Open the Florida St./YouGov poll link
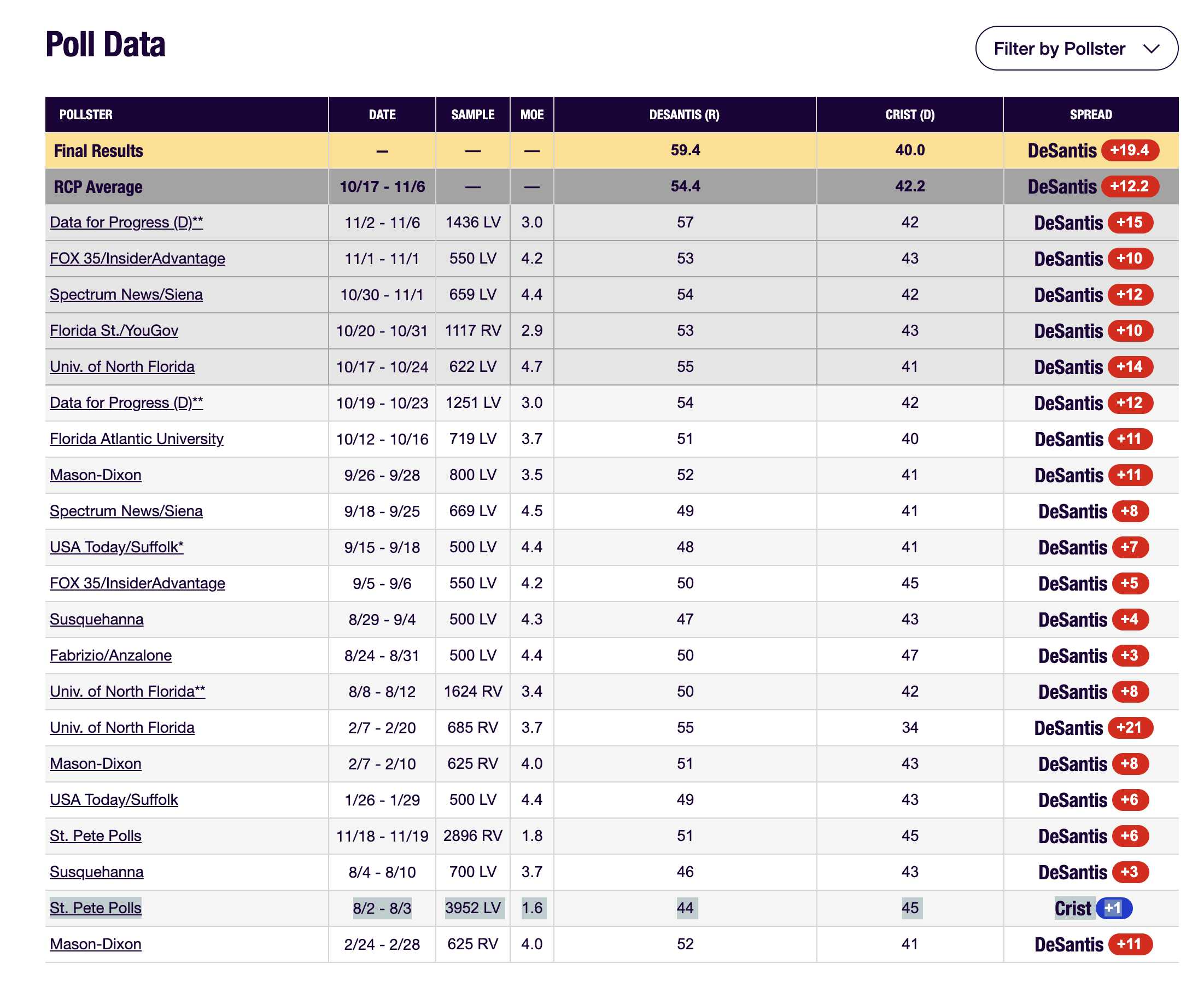 [x=114, y=331]
